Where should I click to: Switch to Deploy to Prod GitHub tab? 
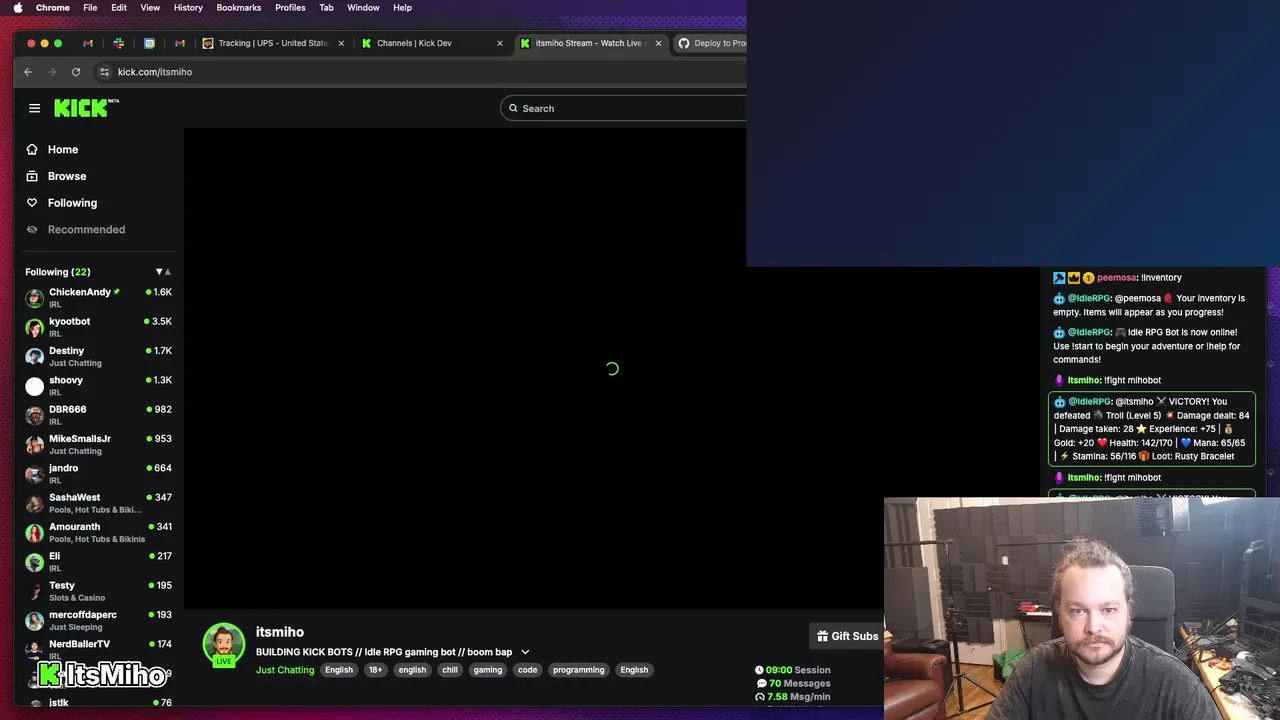(x=712, y=43)
